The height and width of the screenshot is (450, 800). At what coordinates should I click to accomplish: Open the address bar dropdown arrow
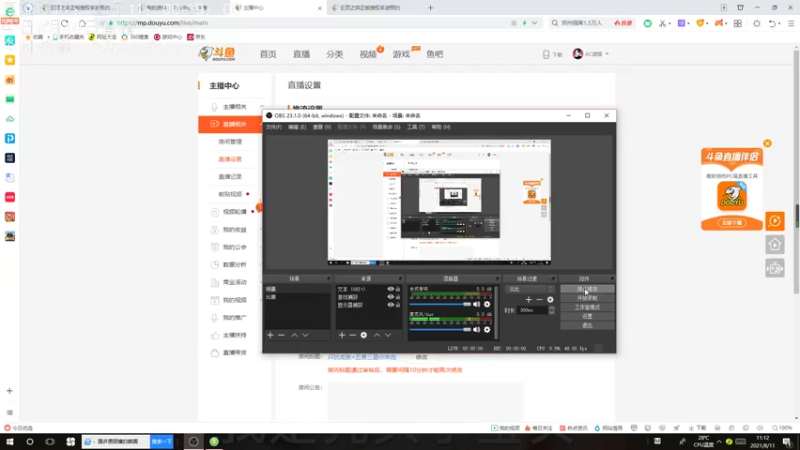[x=534, y=23]
